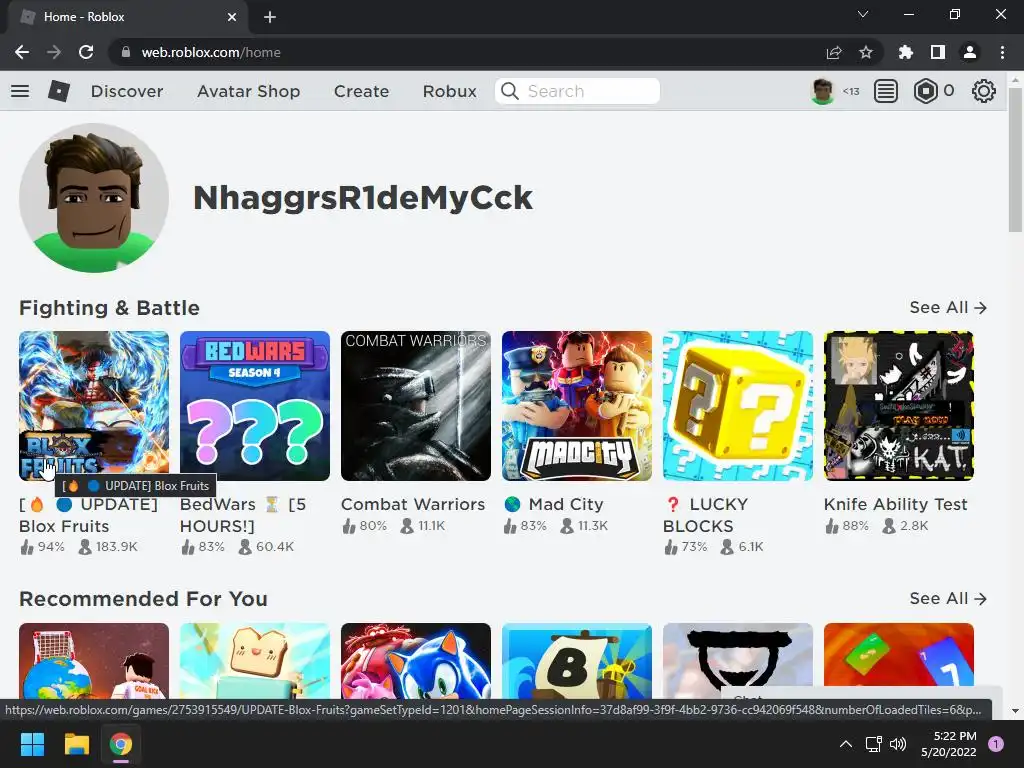Click the <13 age label
Viewport: 1024px width, 768px height.
click(851, 91)
